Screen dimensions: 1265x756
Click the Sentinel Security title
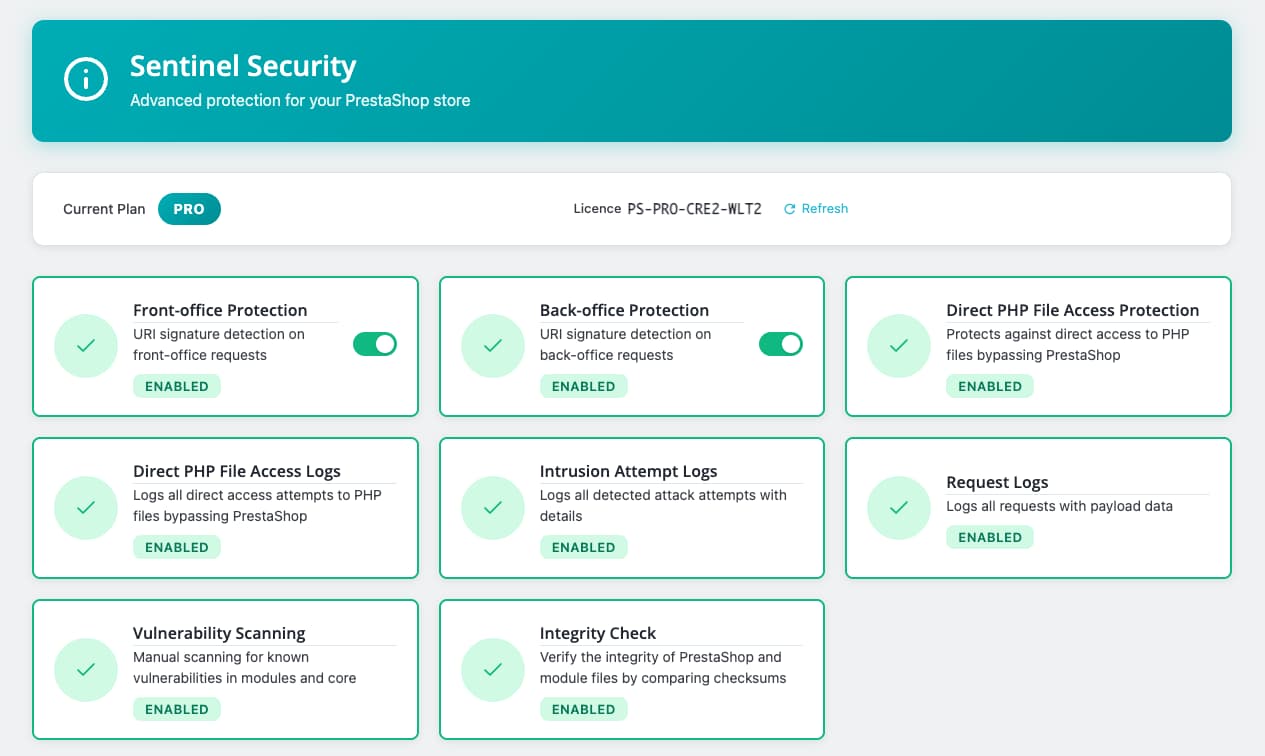point(243,66)
